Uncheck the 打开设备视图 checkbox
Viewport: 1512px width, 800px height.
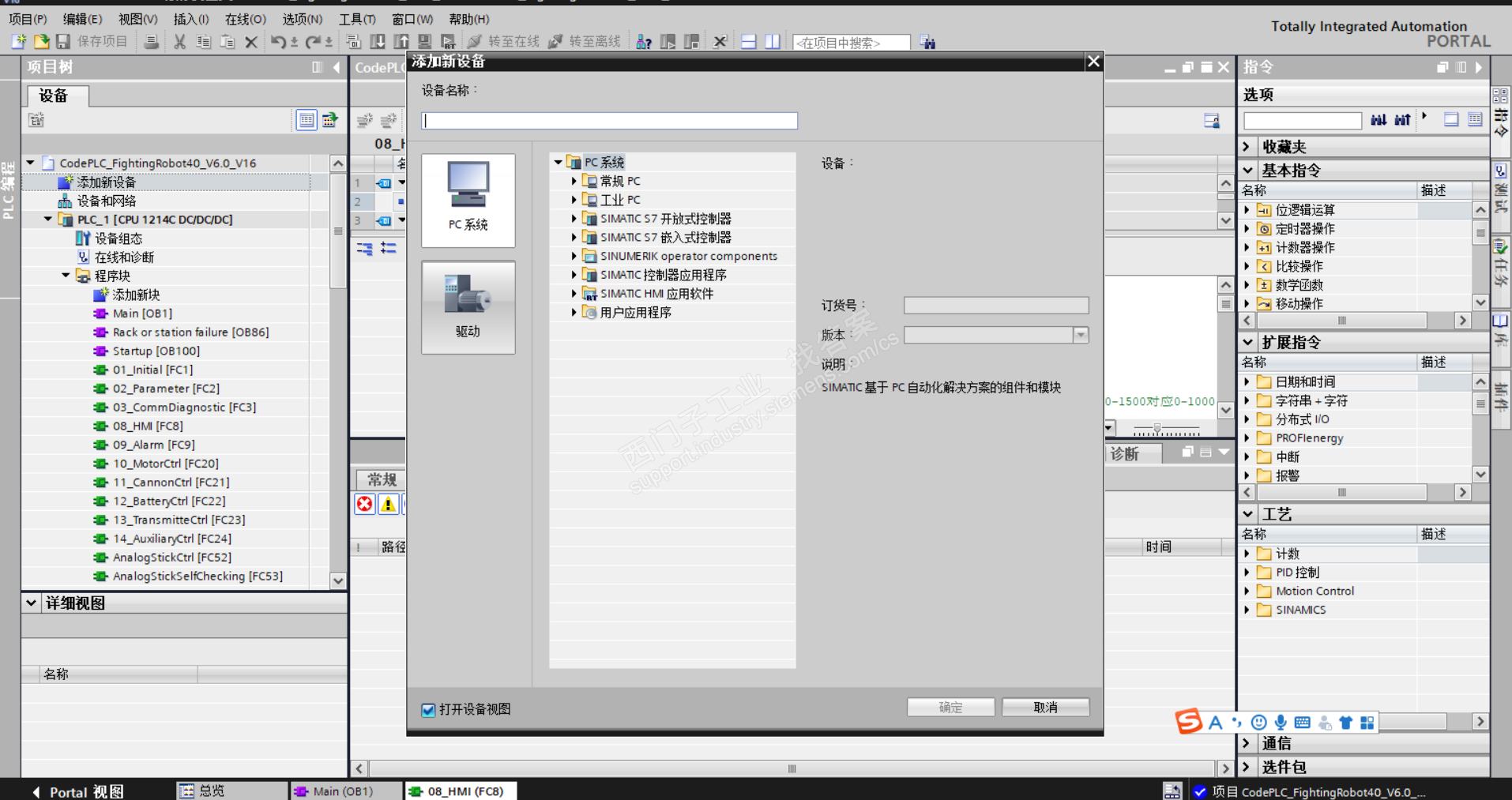coord(428,710)
